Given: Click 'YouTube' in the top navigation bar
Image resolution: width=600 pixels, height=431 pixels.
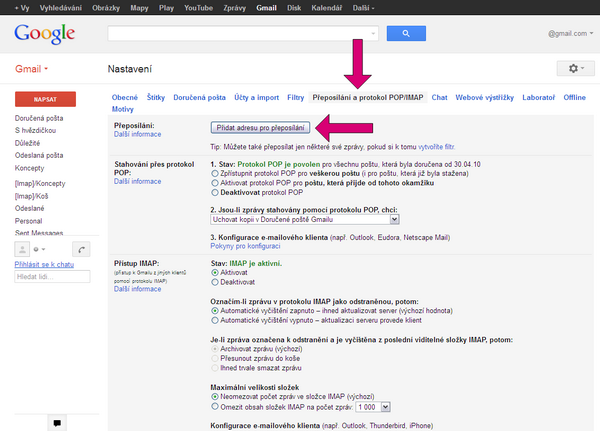Looking at the screenshot, I should 198,8.
